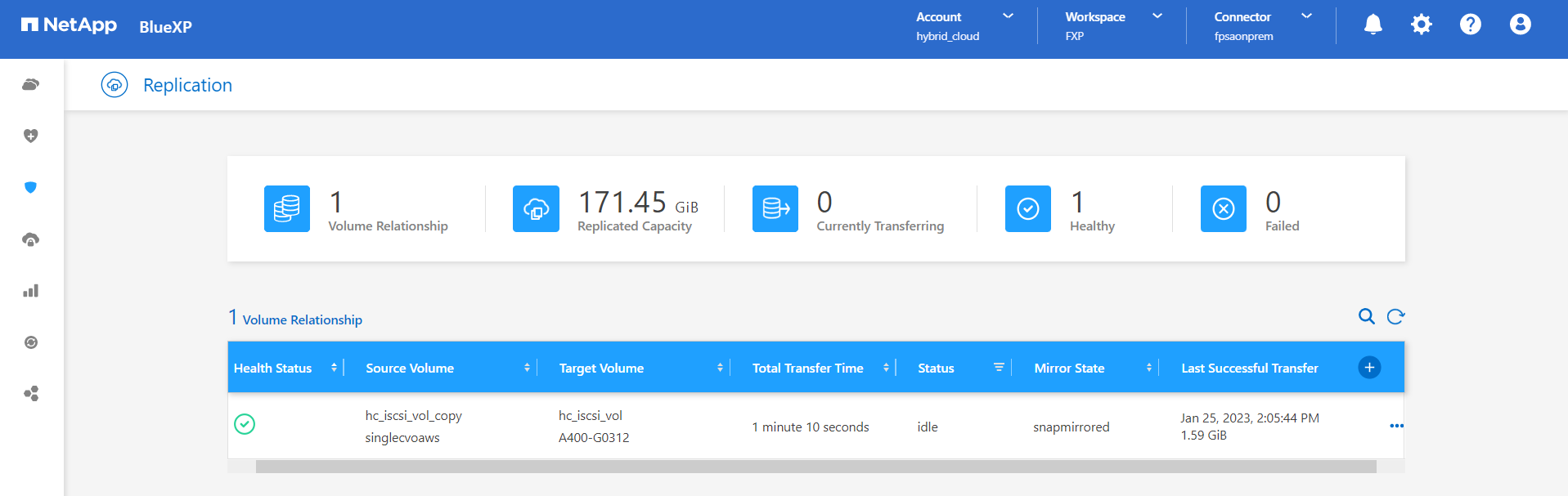Screen dimensions: 1568x496
Task: Click the Replicated Capacity cloud icon
Action: [536, 209]
